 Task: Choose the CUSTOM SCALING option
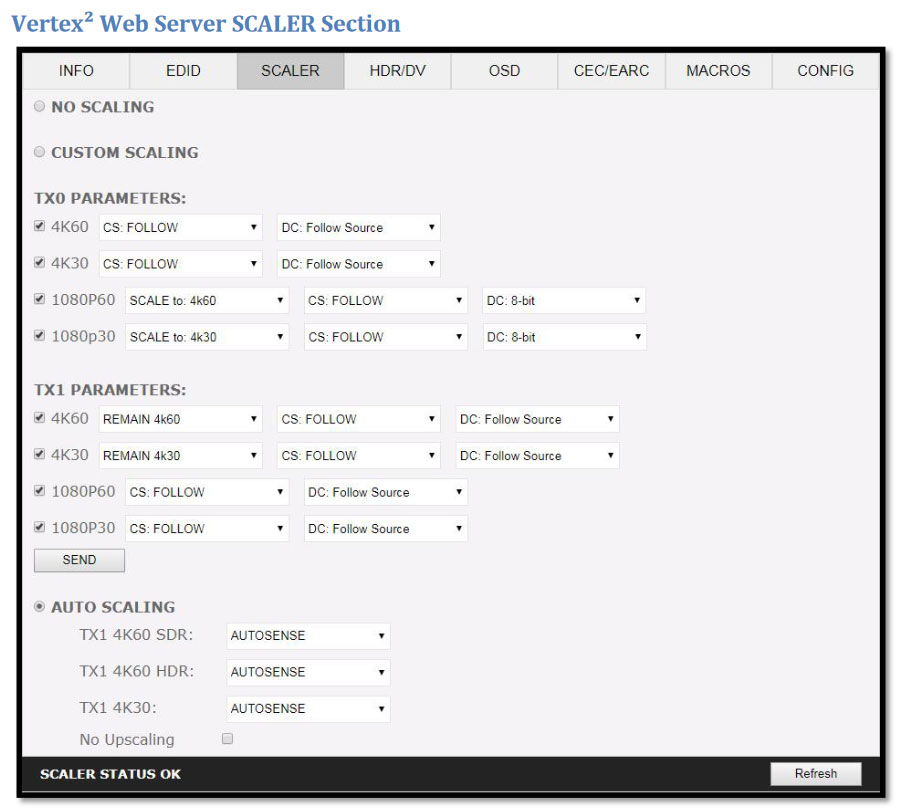point(40,153)
